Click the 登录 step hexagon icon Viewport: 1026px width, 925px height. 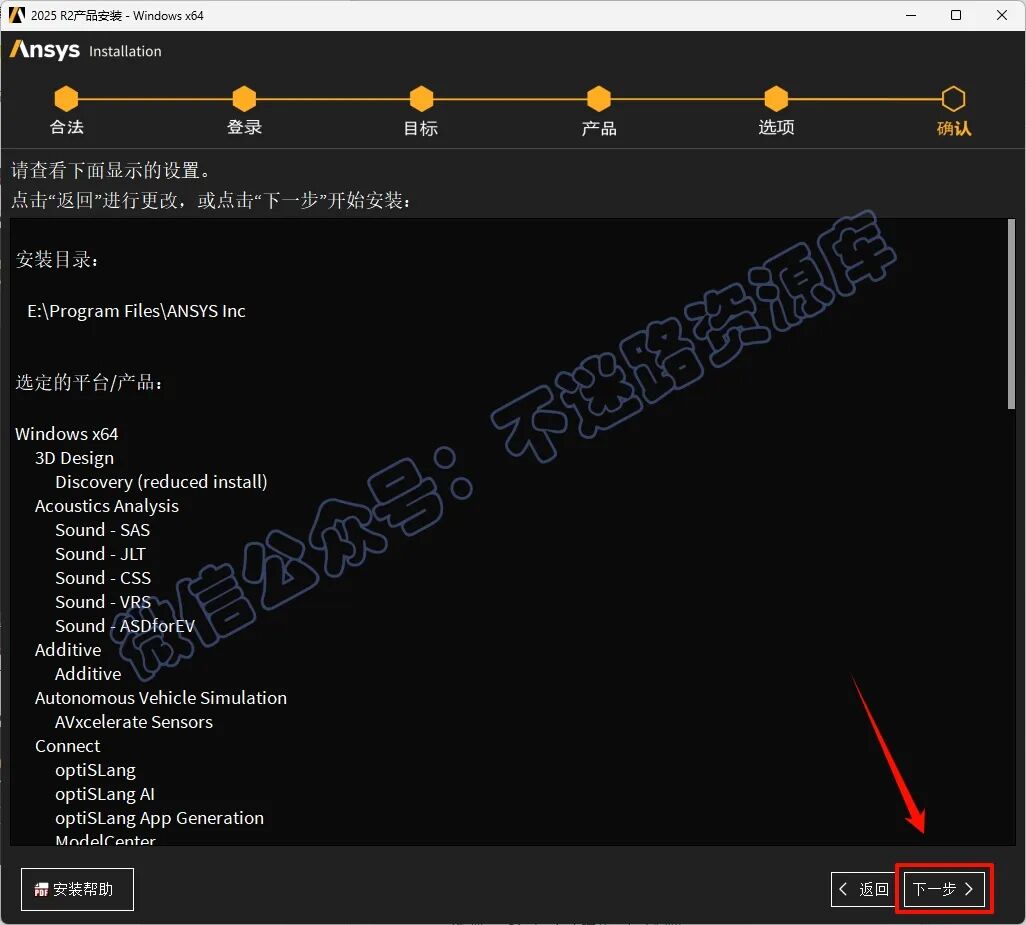[x=244, y=99]
